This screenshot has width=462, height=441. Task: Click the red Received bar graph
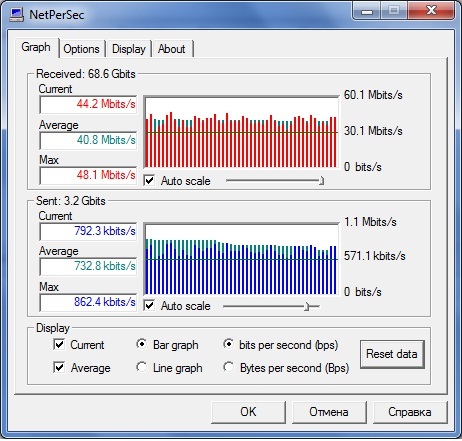[241, 132]
